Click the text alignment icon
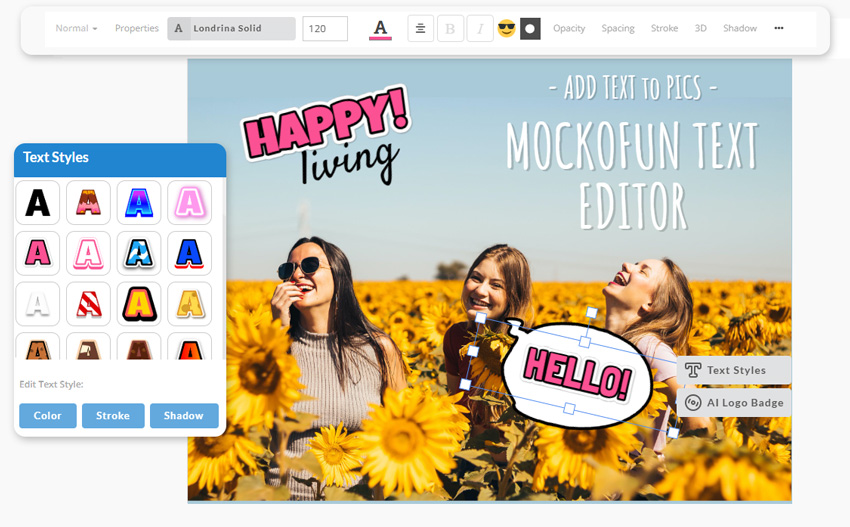Screen dimensions: 850x527 [x=420, y=28]
